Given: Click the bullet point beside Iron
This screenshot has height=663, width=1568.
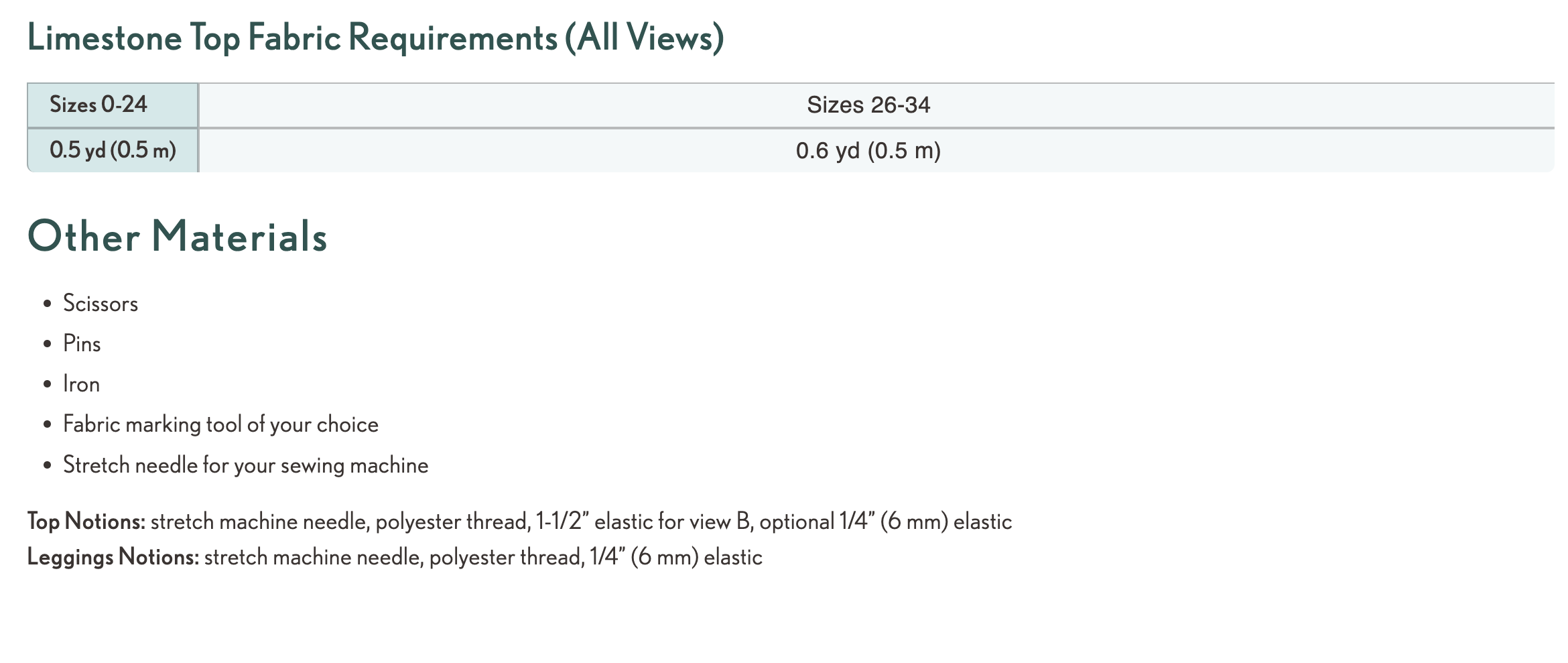Looking at the screenshot, I should click(47, 385).
